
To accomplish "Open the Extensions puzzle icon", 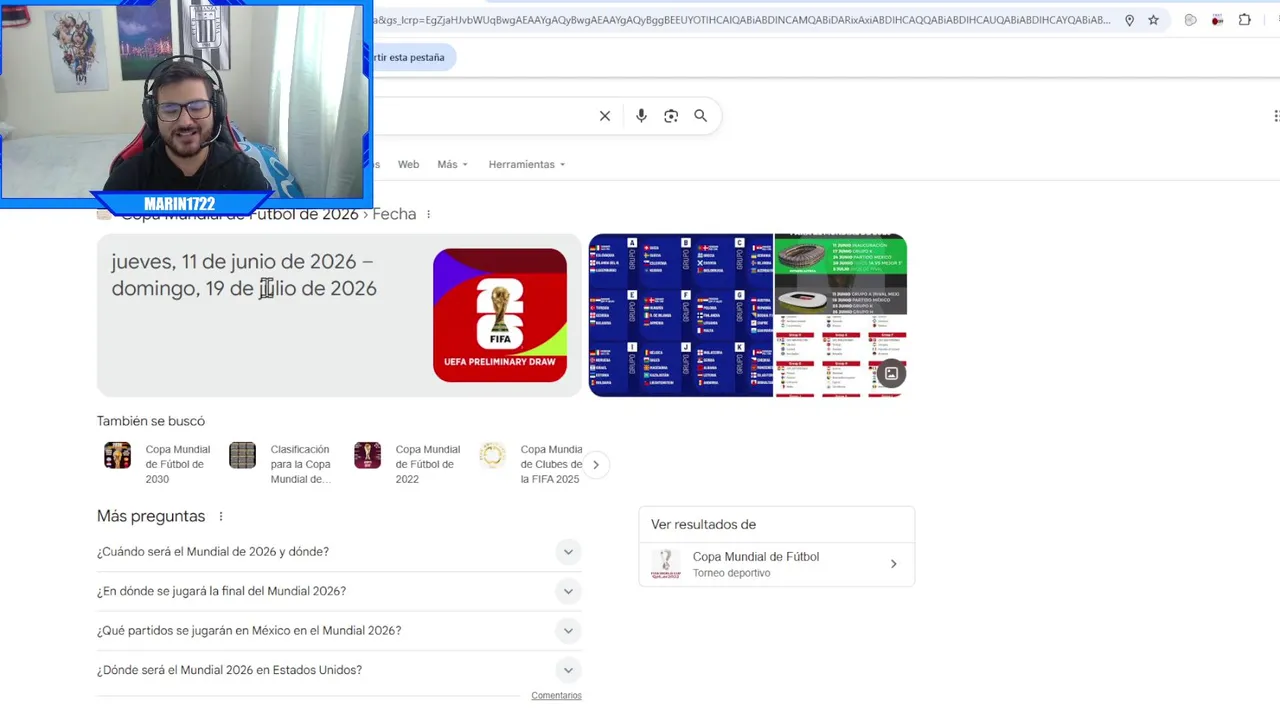I will click(1244, 20).
